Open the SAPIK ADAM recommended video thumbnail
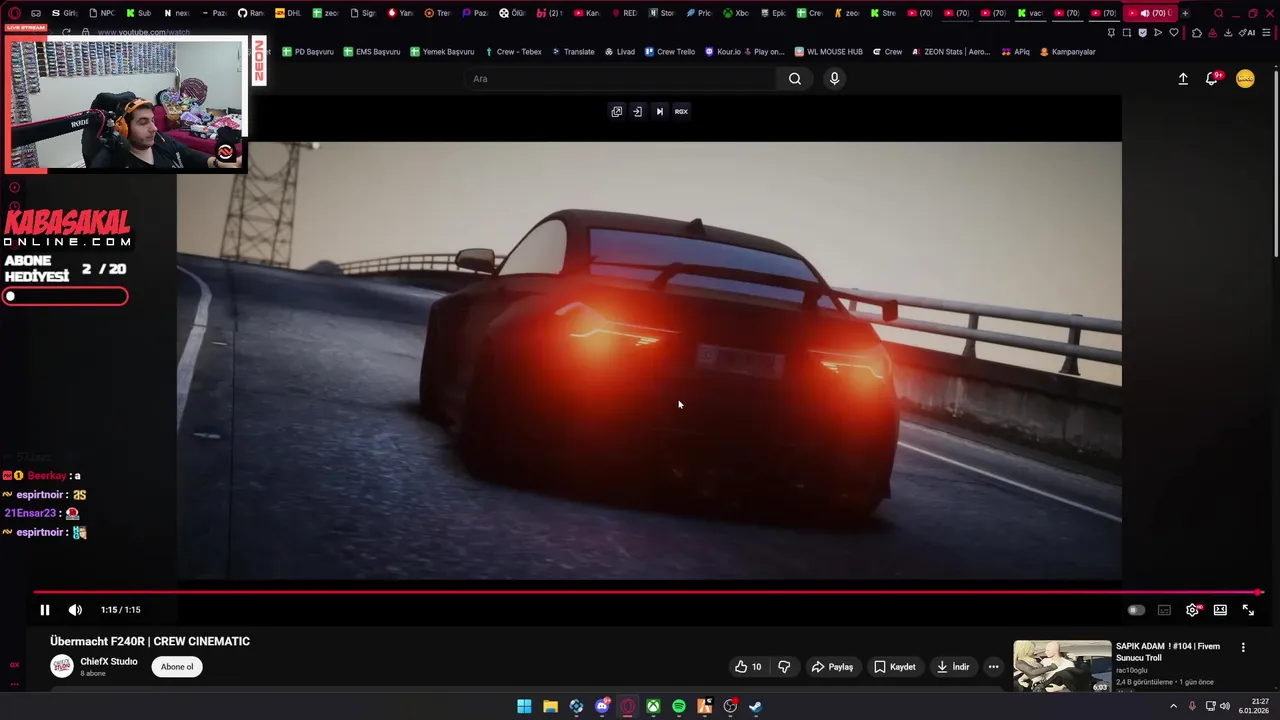Image resolution: width=1280 pixels, height=720 pixels. pos(1062,666)
